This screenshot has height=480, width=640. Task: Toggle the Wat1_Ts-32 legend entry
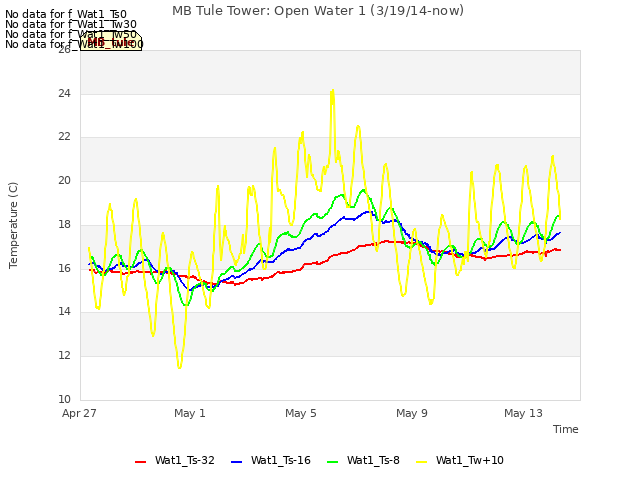pos(175,460)
